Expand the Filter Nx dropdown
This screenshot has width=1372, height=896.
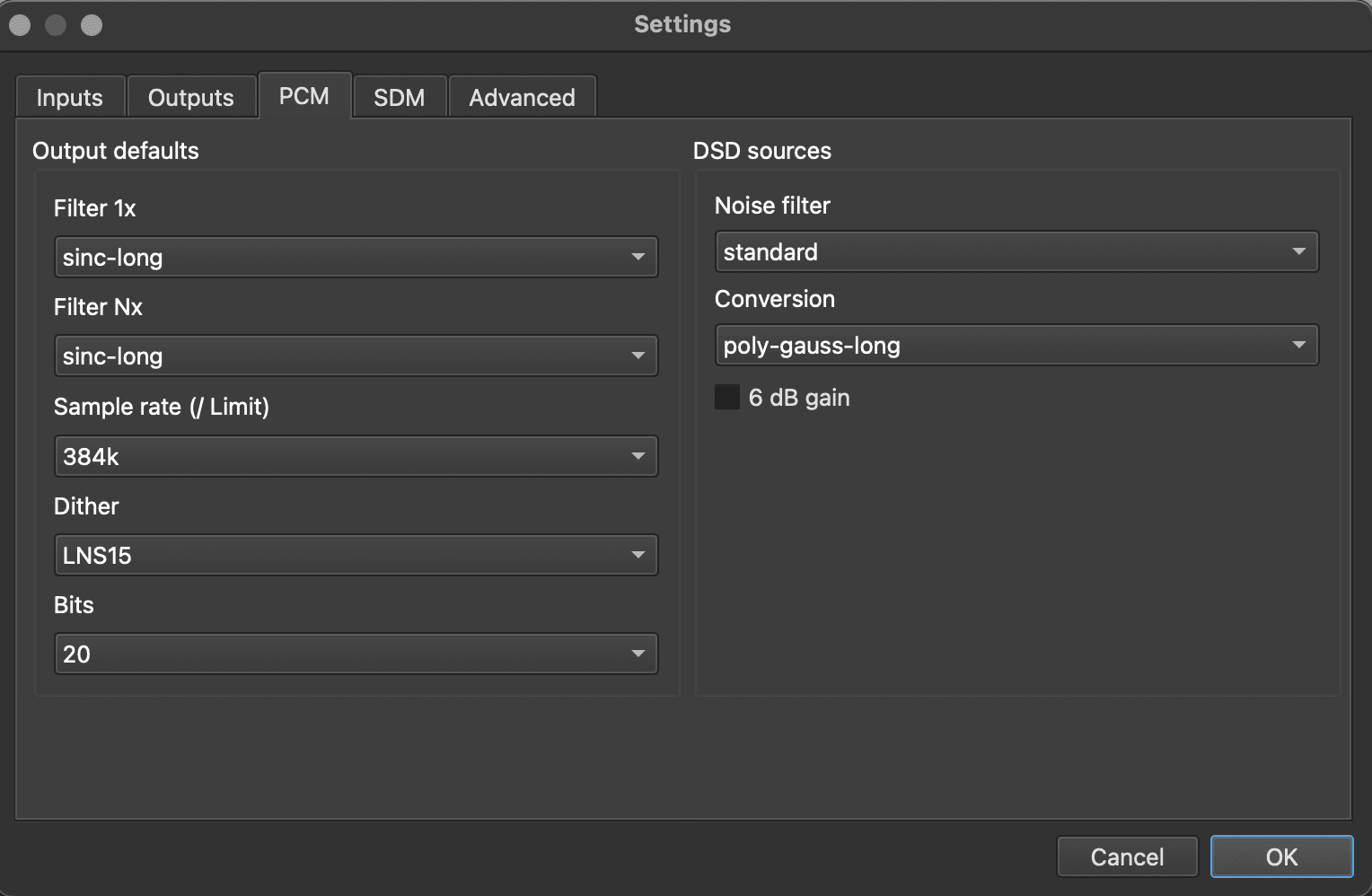point(356,356)
